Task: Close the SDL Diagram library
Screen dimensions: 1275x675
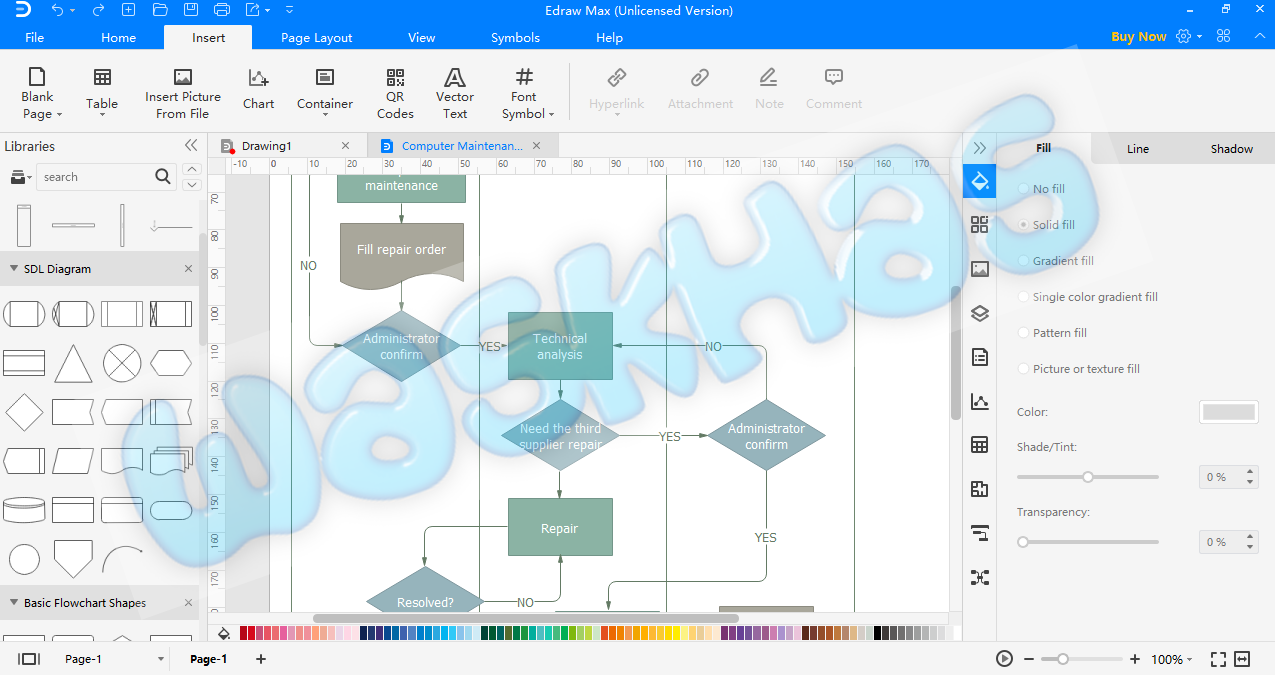Action: [188, 269]
